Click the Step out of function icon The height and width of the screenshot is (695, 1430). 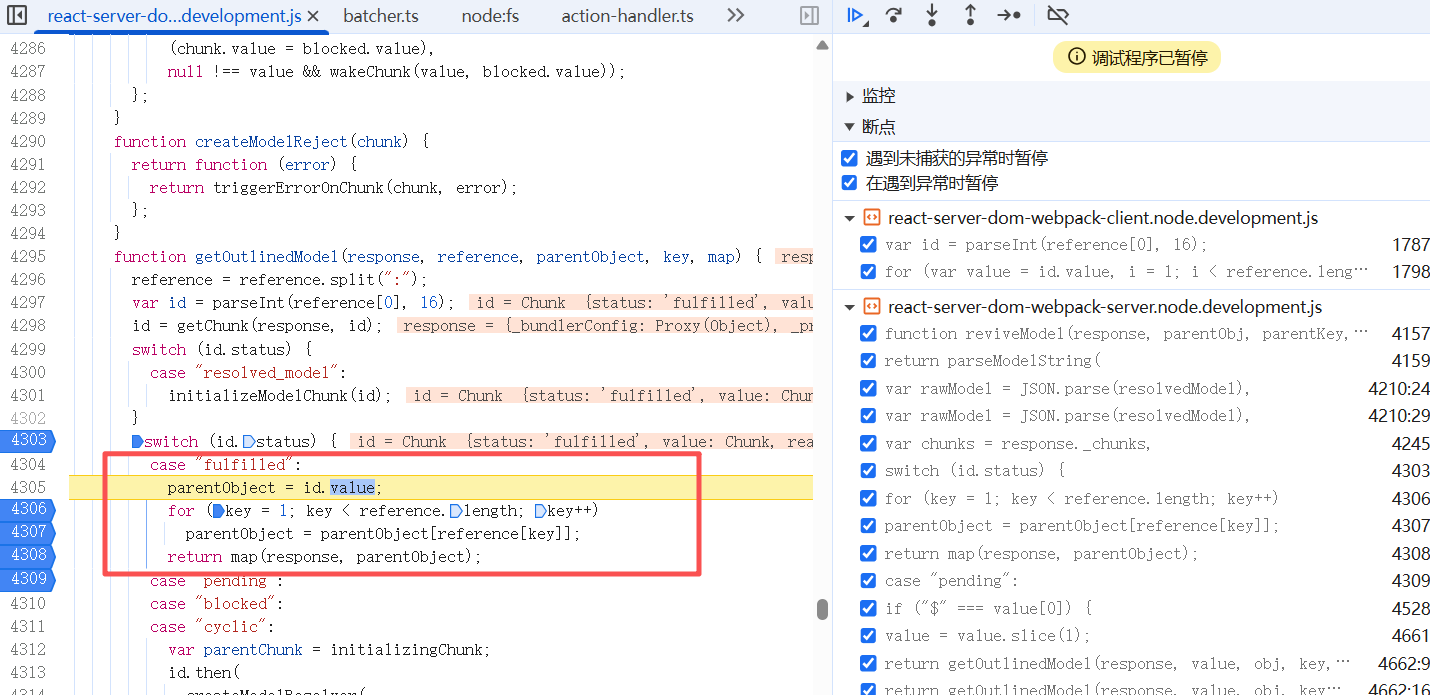coord(970,15)
